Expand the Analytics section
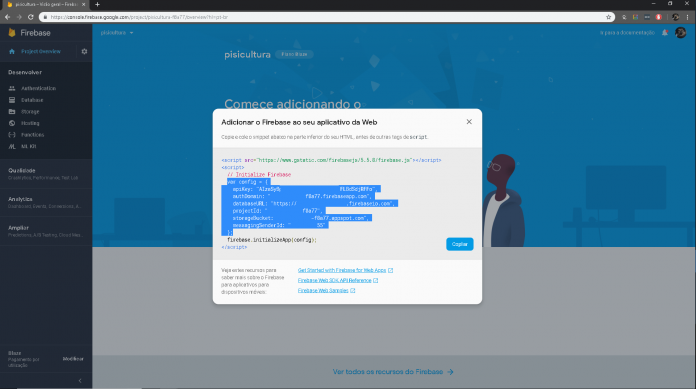This screenshot has height=389, width=696. (x=46, y=202)
